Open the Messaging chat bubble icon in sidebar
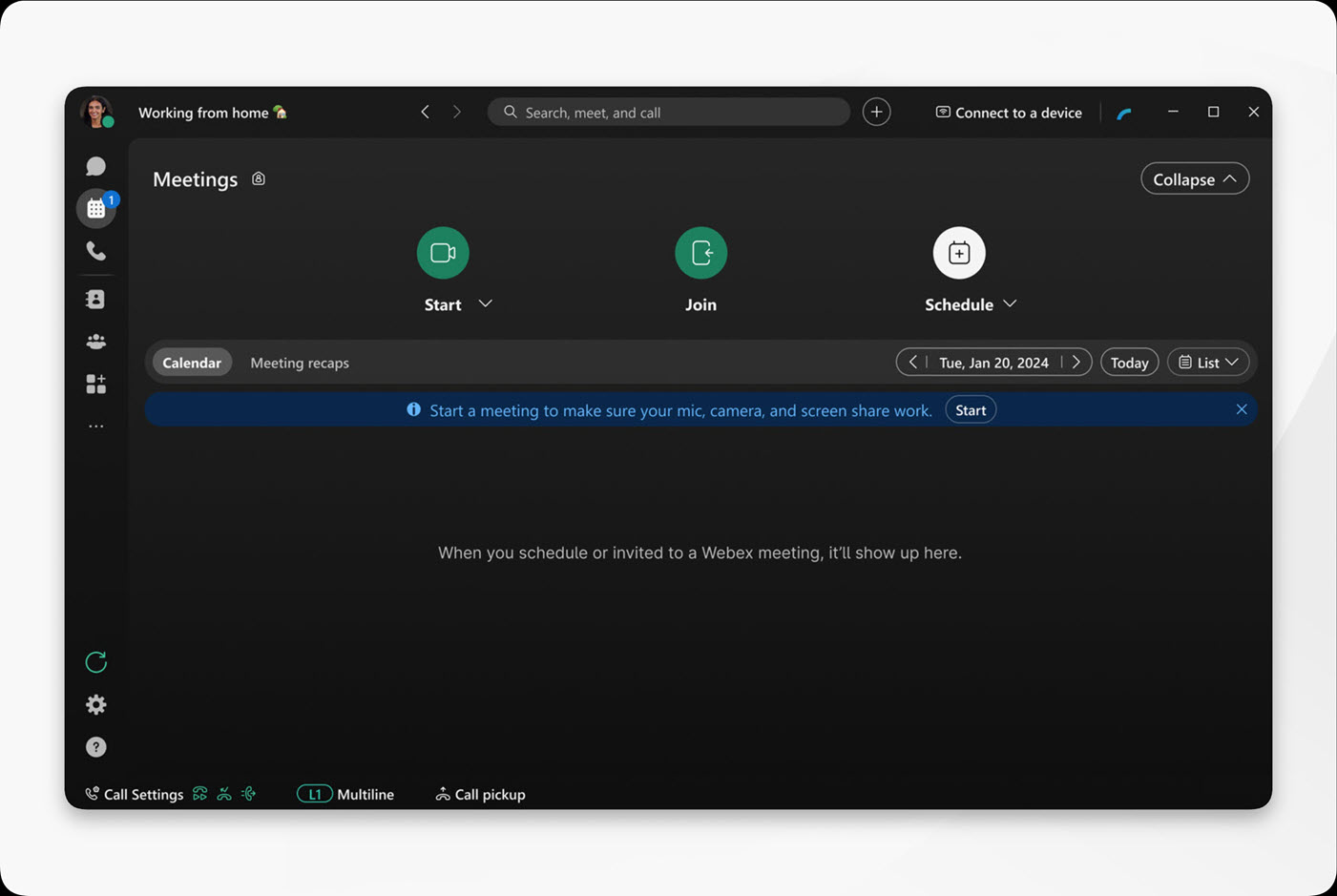Viewport: 1337px width, 896px height. click(95, 166)
